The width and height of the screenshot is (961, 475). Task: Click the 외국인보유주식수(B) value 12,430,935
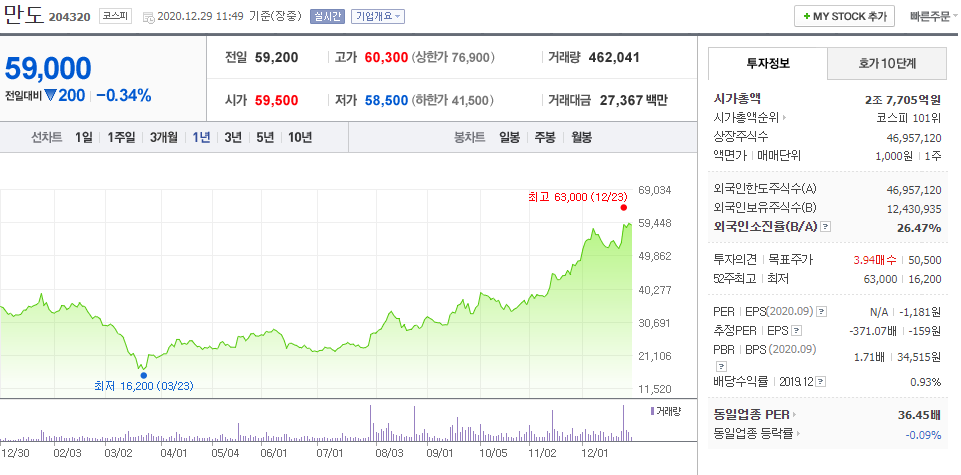click(x=914, y=209)
